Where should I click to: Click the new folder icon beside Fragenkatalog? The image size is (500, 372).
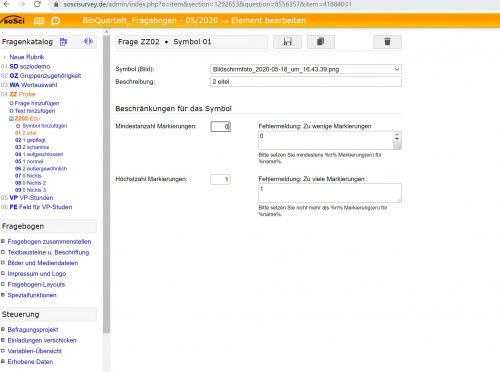pos(63,42)
